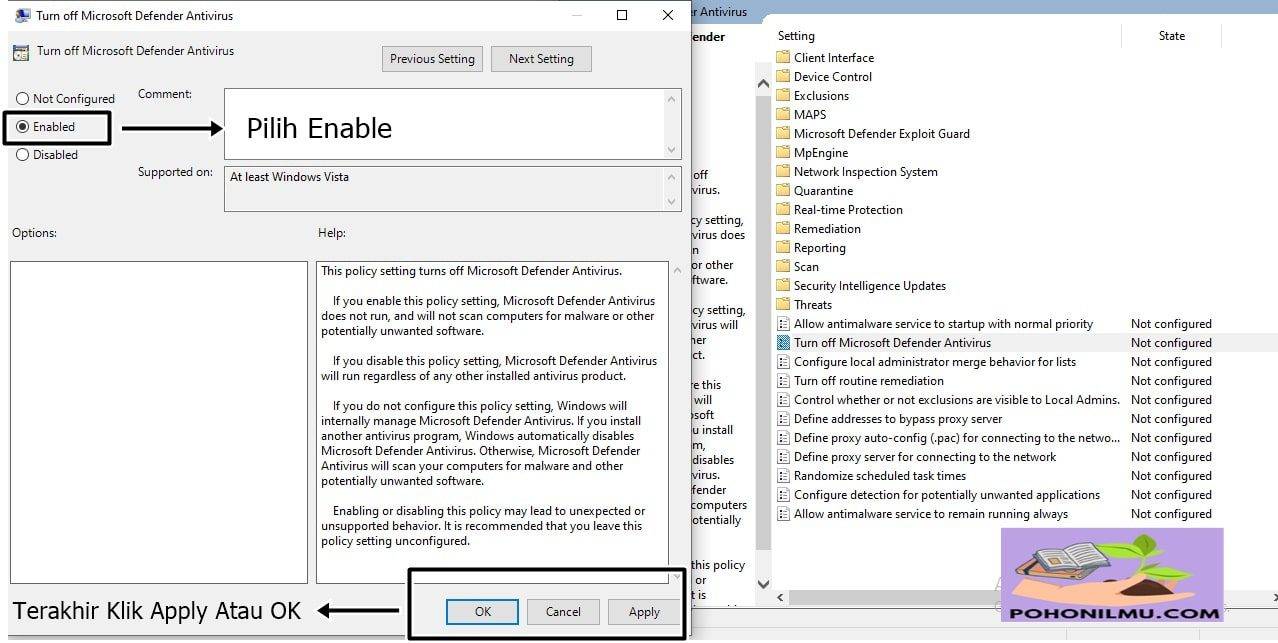
Task: Open Network Inspection System folder icon
Action: (x=784, y=172)
